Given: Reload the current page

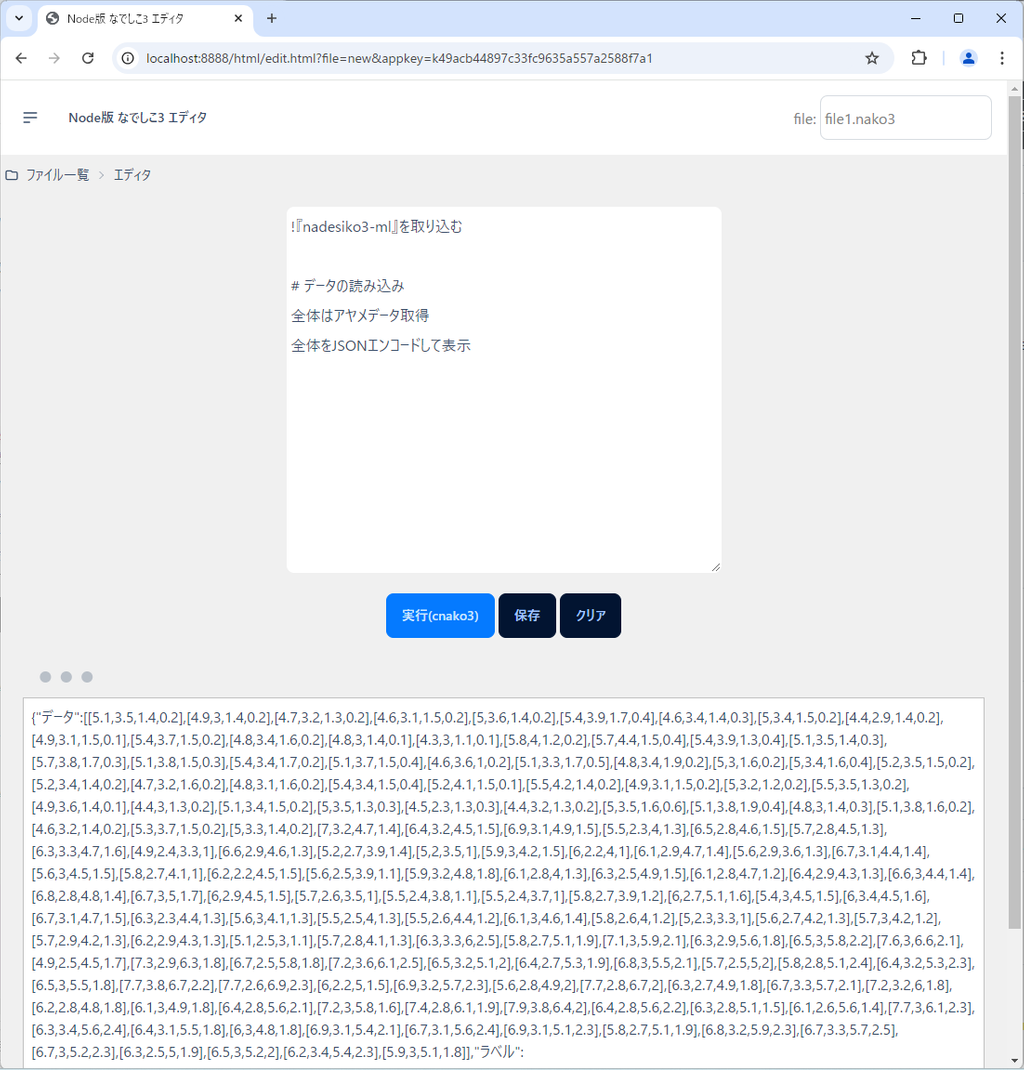Looking at the screenshot, I should coord(88,58).
